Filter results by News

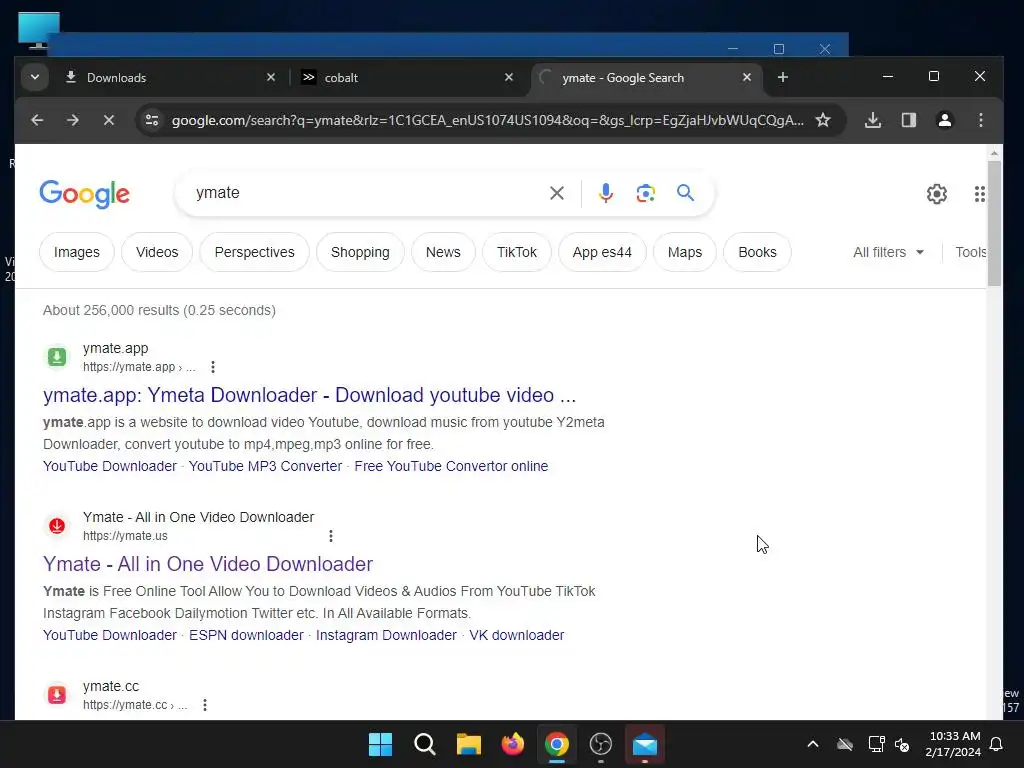pos(443,252)
